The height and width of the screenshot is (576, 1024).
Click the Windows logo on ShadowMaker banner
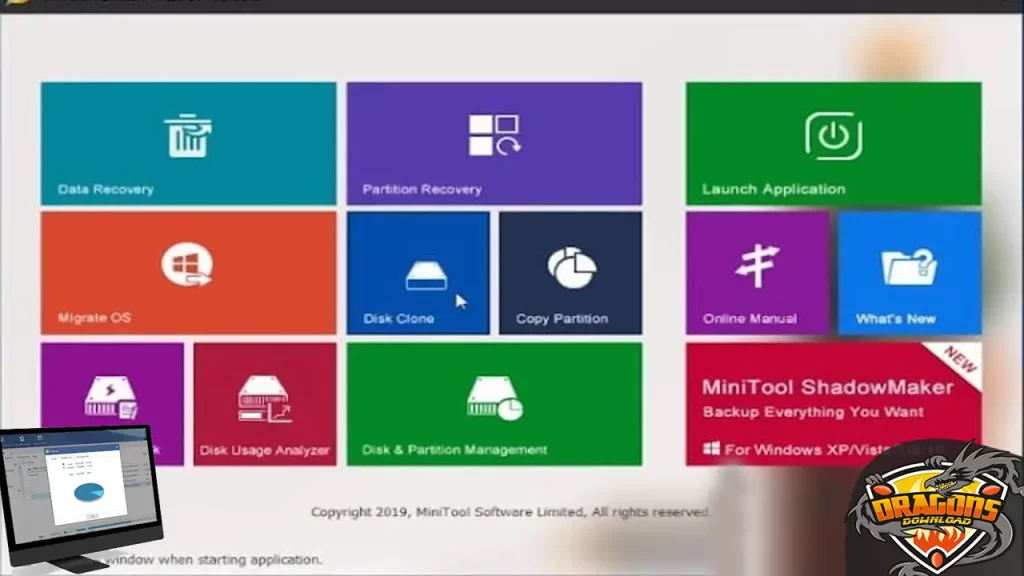(710, 450)
